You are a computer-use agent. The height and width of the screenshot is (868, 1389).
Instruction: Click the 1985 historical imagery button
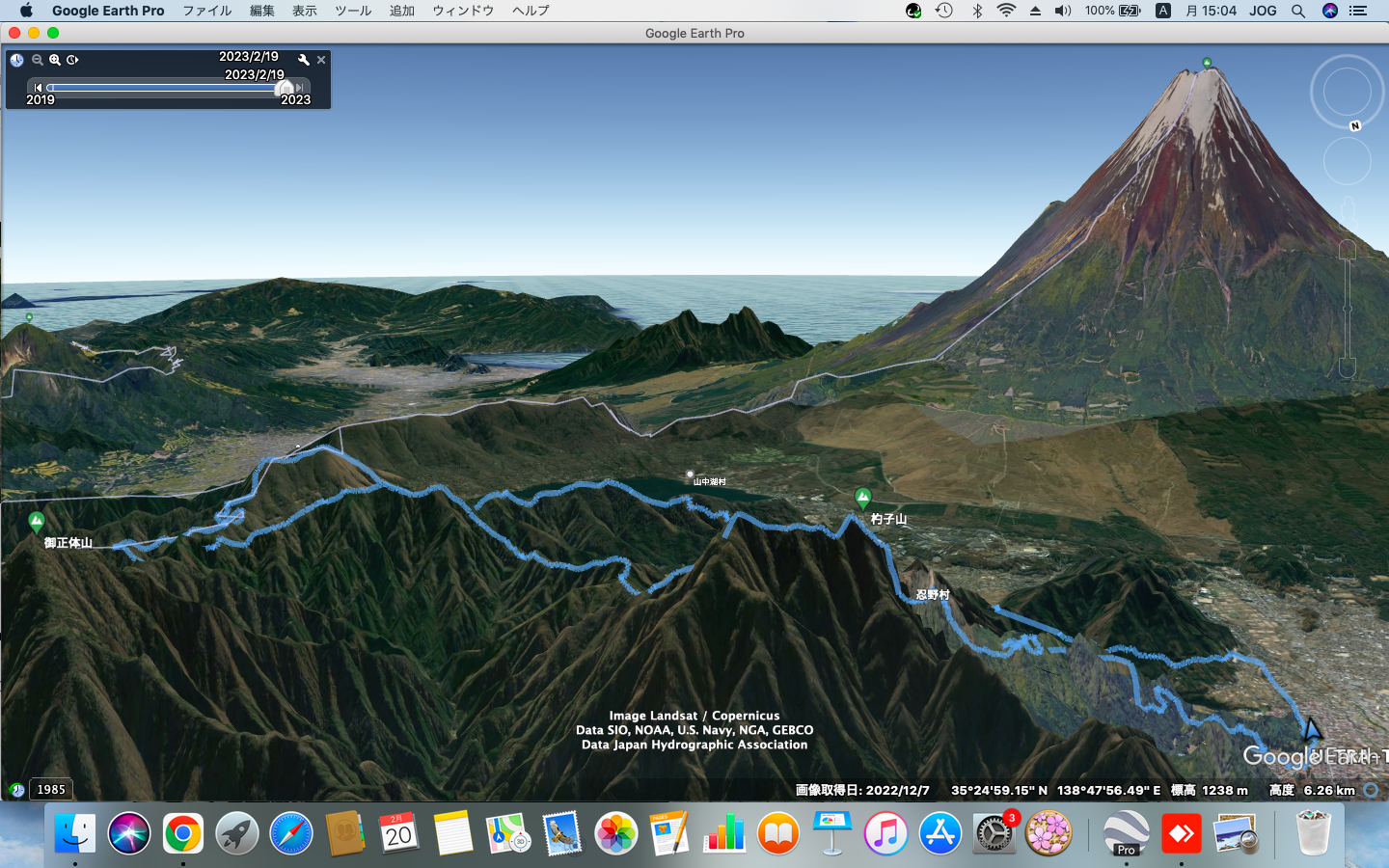pos(50,789)
